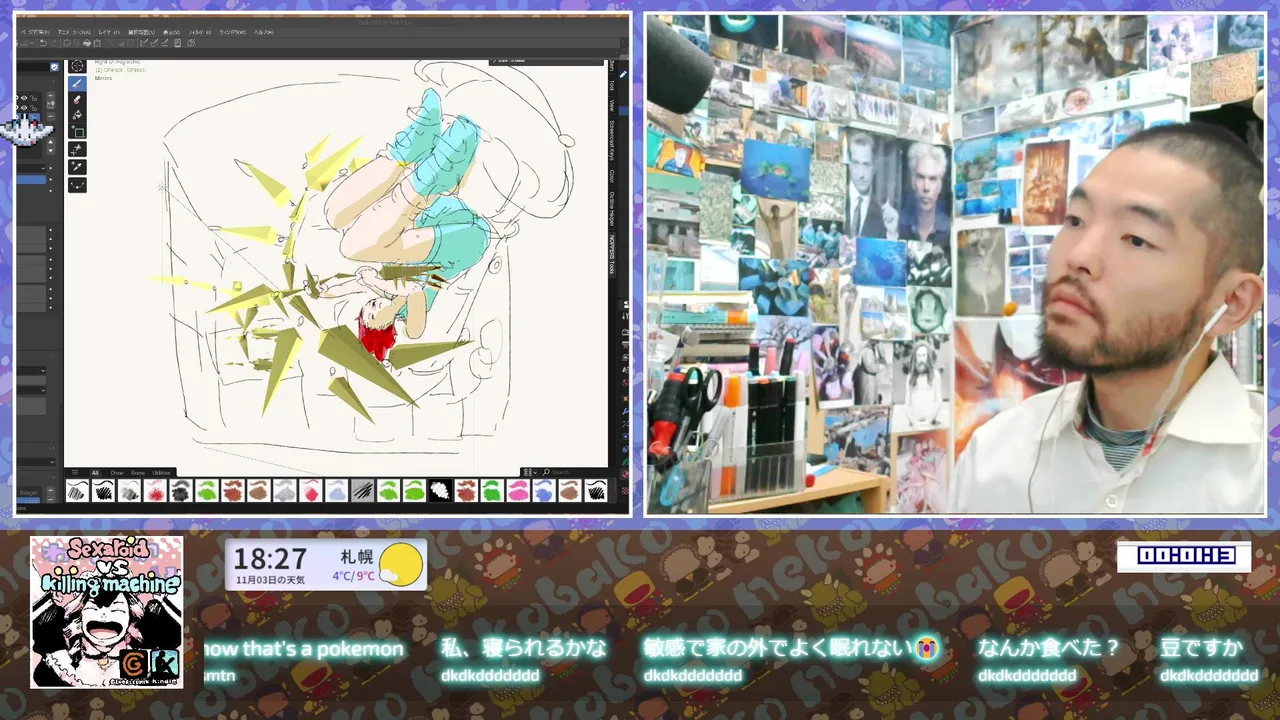
Task: Click the transform icon in command bar
Action: [97, 43]
